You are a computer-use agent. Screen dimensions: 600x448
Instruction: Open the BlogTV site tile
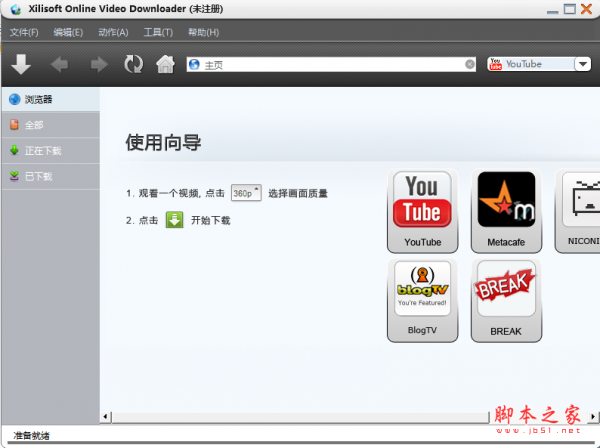click(x=422, y=300)
